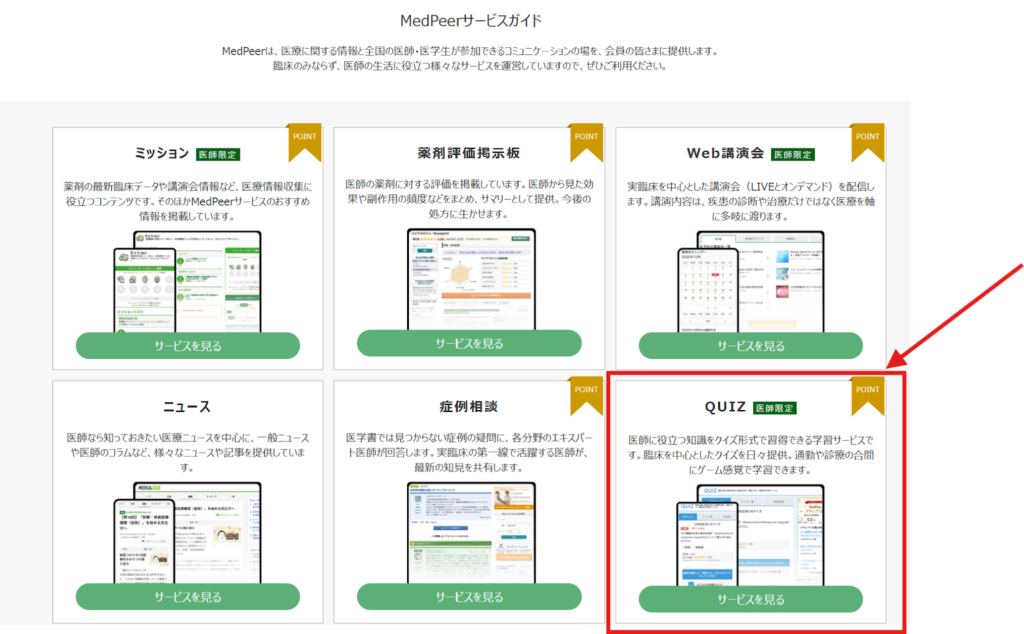This screenshot has width=1024, height=634.
Task: Click the POINT ribbon on the 症例相談 card
Action: point(586,394)
